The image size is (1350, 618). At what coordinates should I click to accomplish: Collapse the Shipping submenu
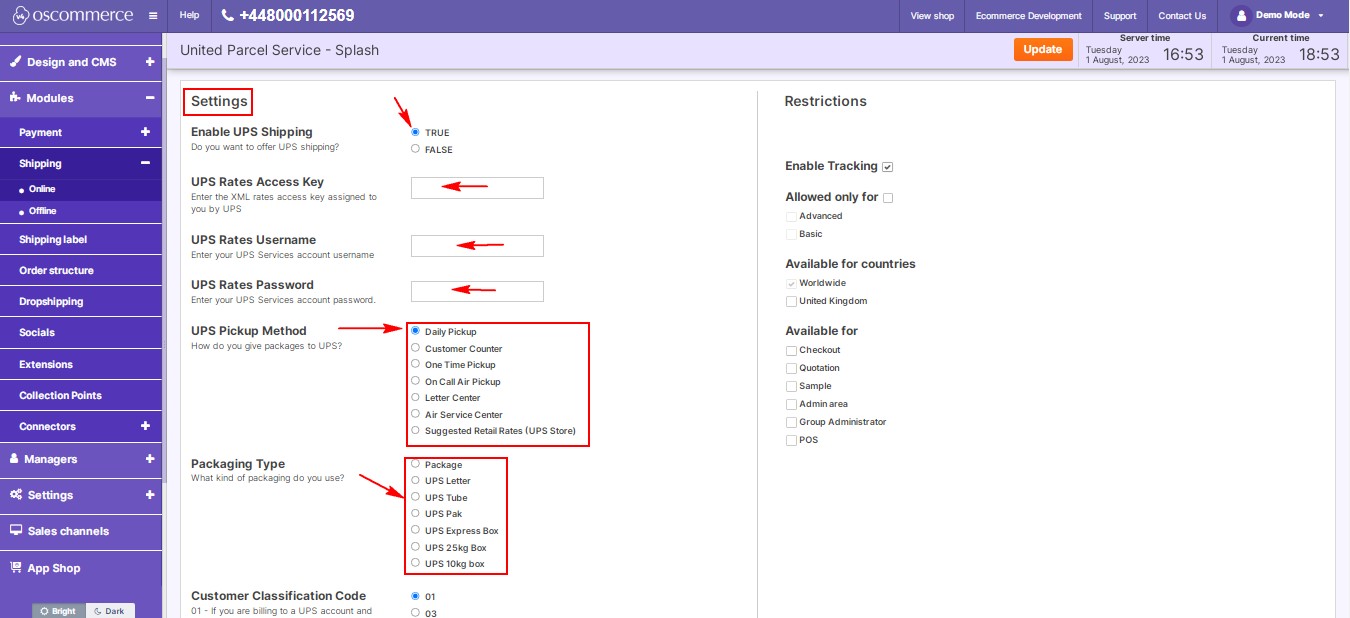tap(145, 163)
